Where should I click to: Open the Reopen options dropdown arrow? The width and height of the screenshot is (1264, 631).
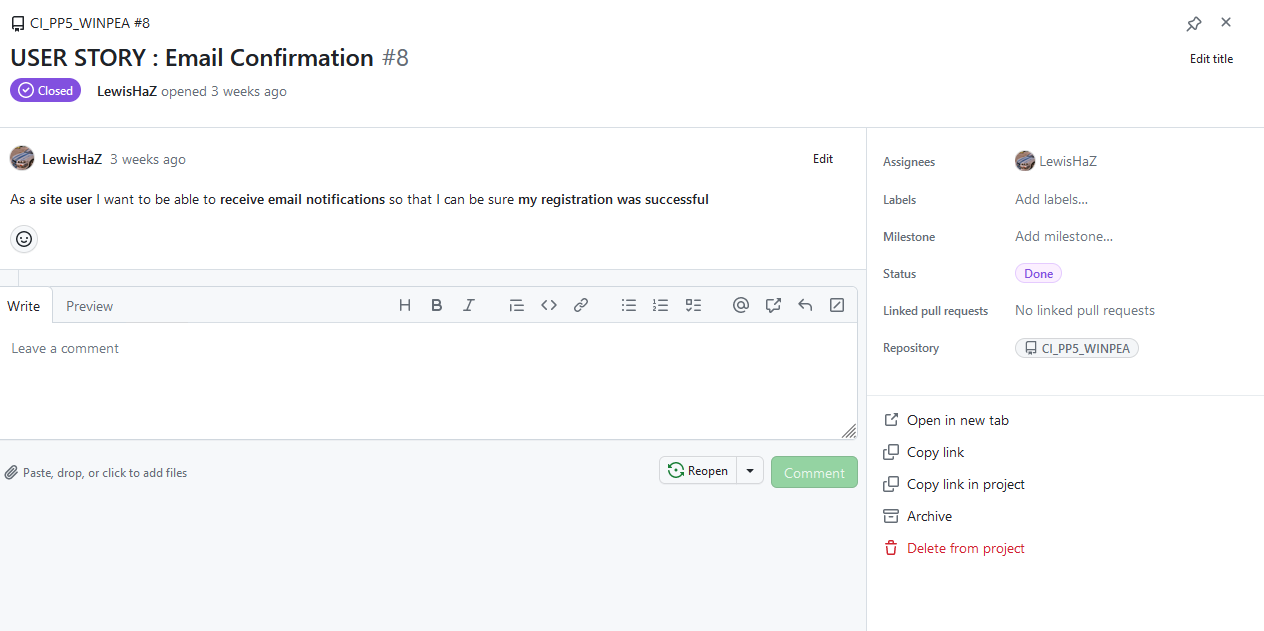(750, 471)
